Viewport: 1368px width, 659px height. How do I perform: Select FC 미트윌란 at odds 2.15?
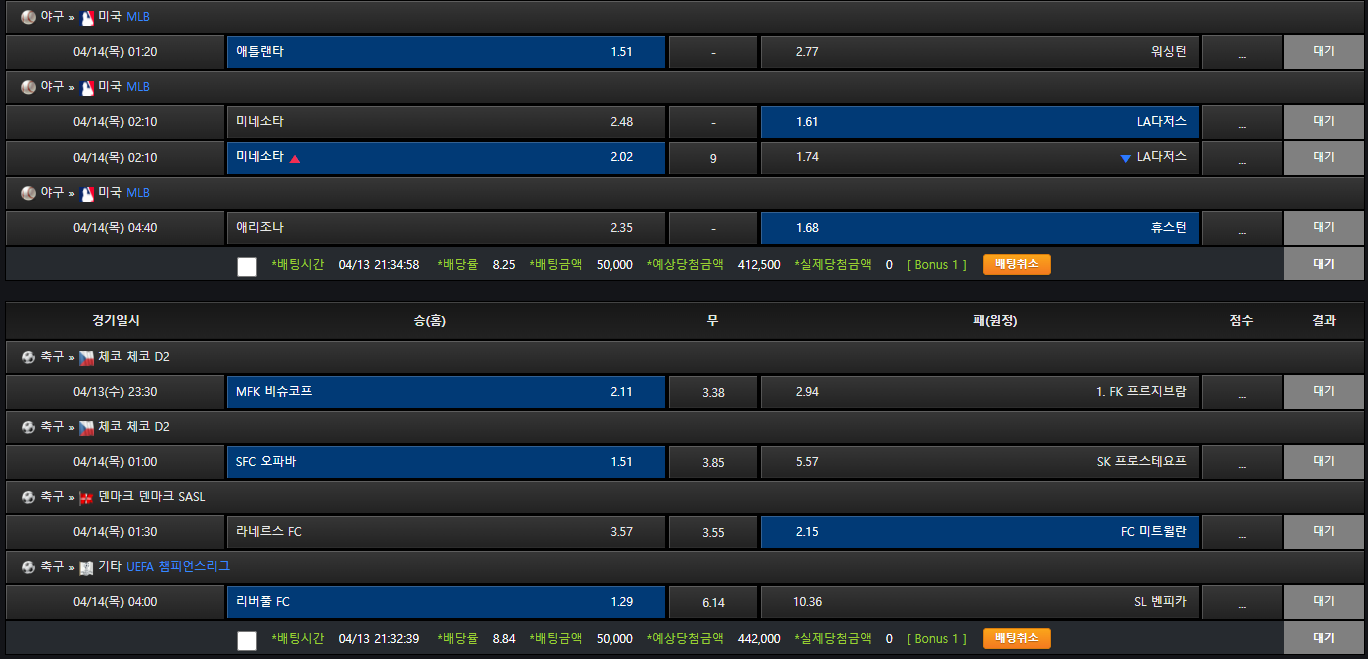pyautogui.click(x=980, y=532)
